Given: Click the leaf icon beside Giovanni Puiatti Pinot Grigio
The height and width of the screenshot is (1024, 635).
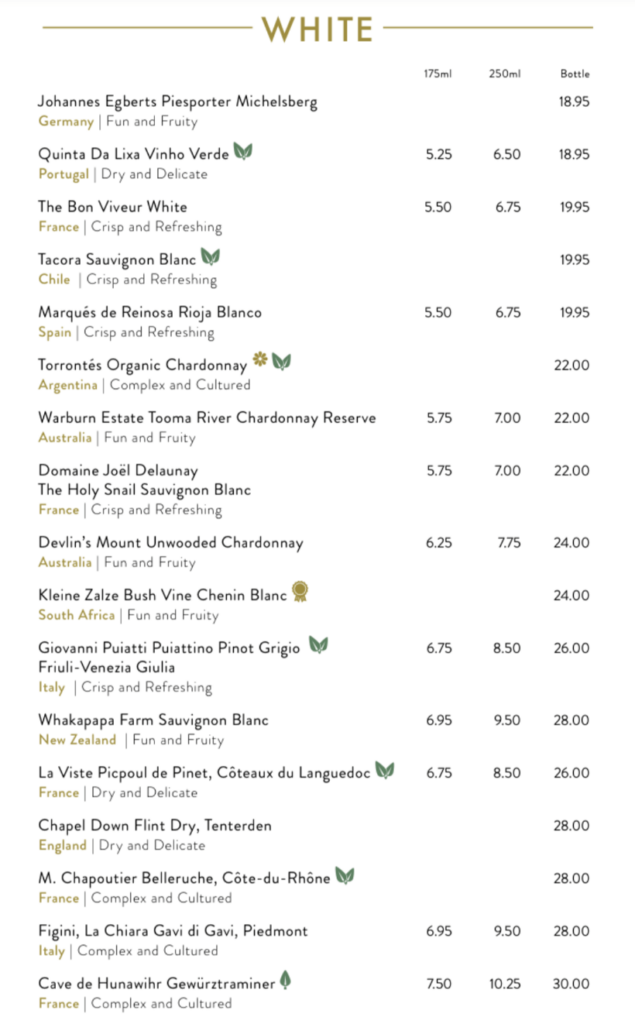Looking at the screenshot, I should (x=318, y=645).
